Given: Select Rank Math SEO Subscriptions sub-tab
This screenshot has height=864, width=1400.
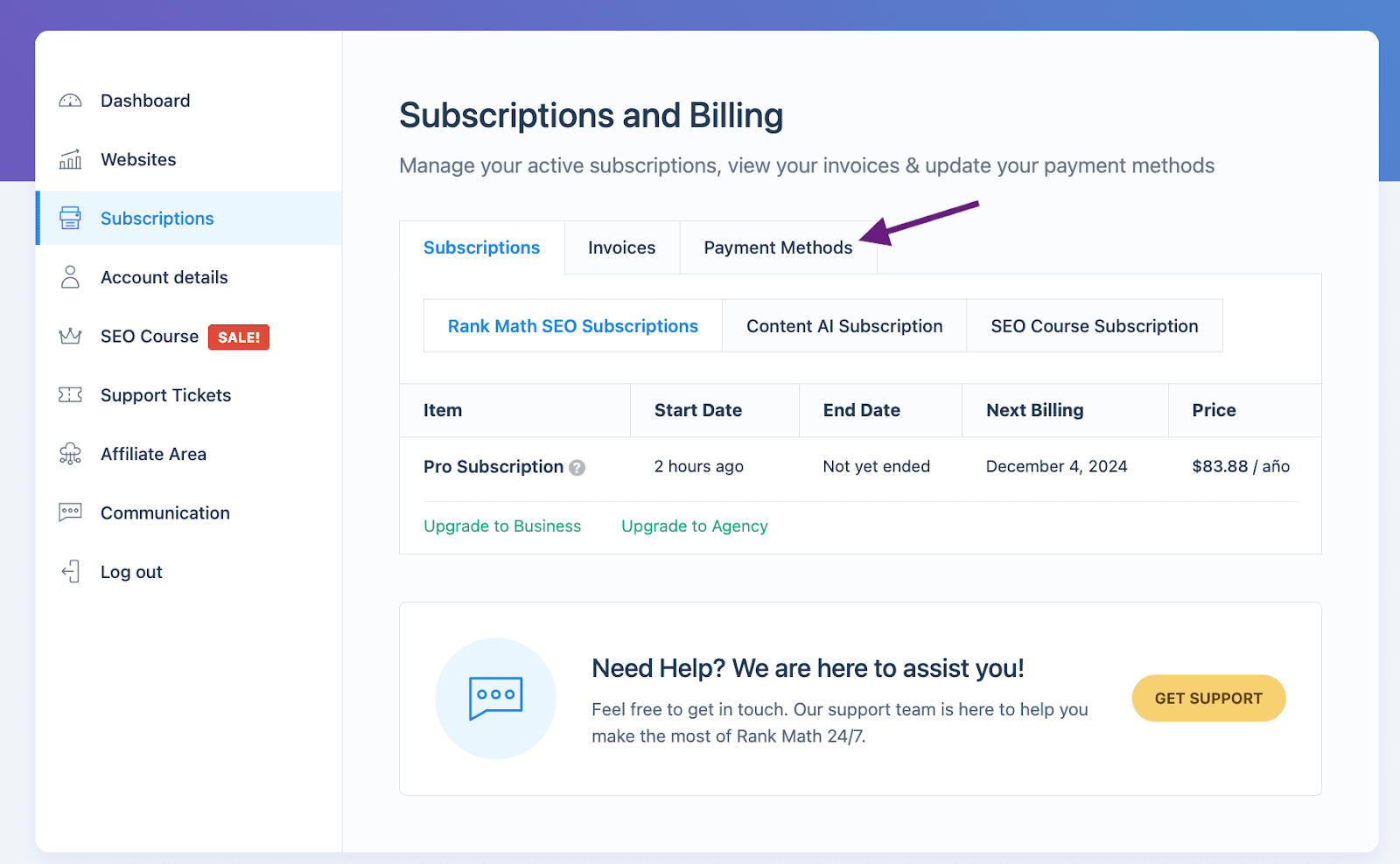Looking at the screenshot, I should click(573, 326).
